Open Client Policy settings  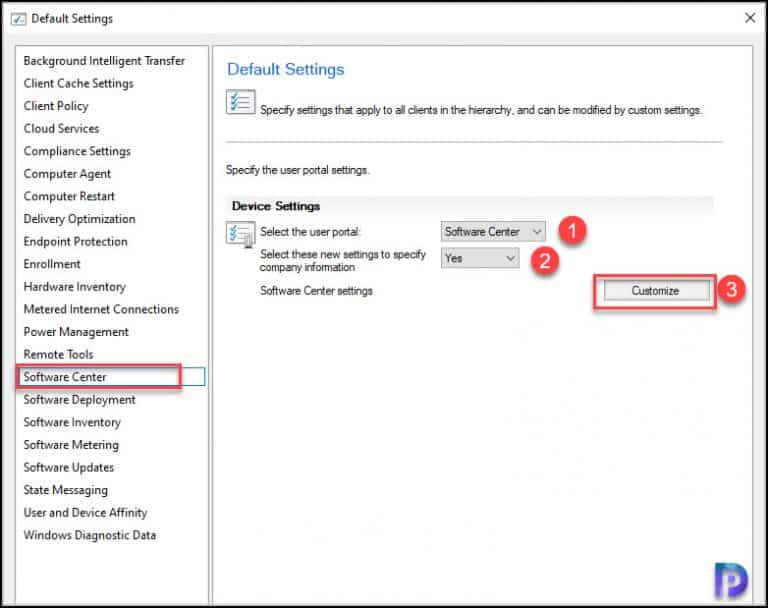[56, 106]
